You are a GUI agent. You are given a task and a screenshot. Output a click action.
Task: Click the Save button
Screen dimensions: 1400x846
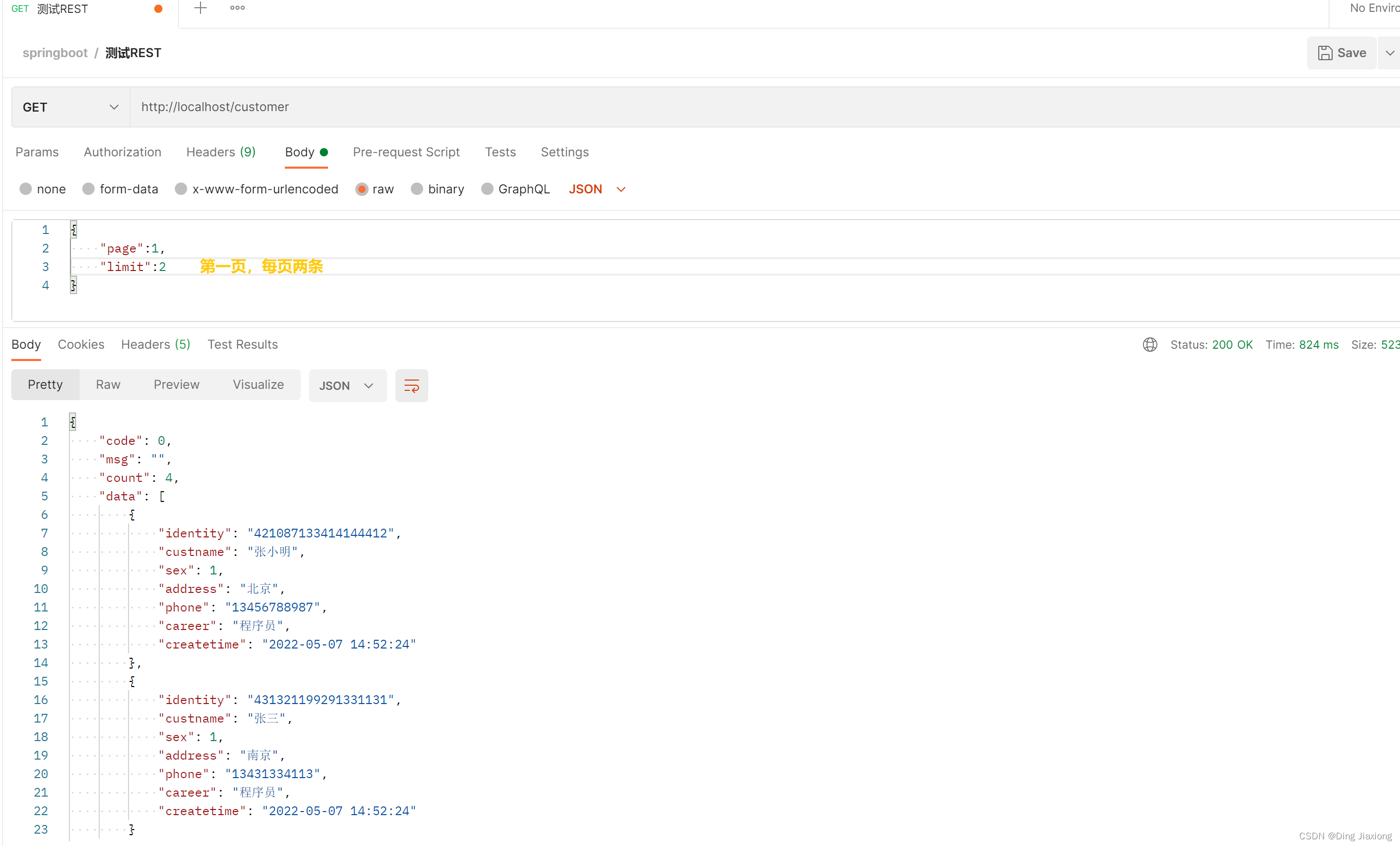click(x=1341, y=53)
